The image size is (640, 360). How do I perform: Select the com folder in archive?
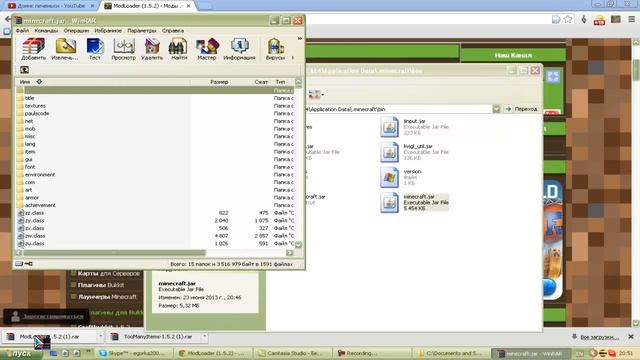29,182
